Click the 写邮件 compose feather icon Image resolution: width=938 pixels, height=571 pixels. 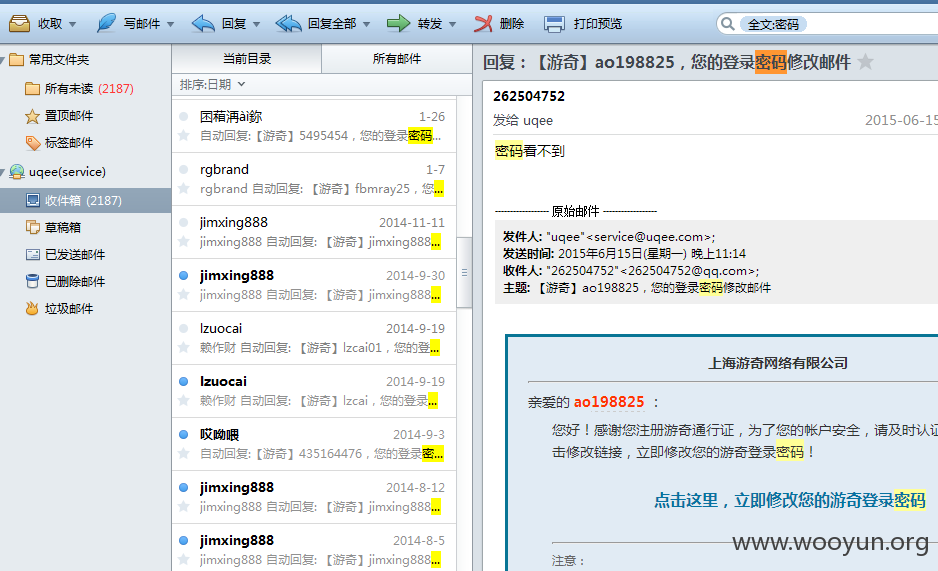click(x=106, y=23)
